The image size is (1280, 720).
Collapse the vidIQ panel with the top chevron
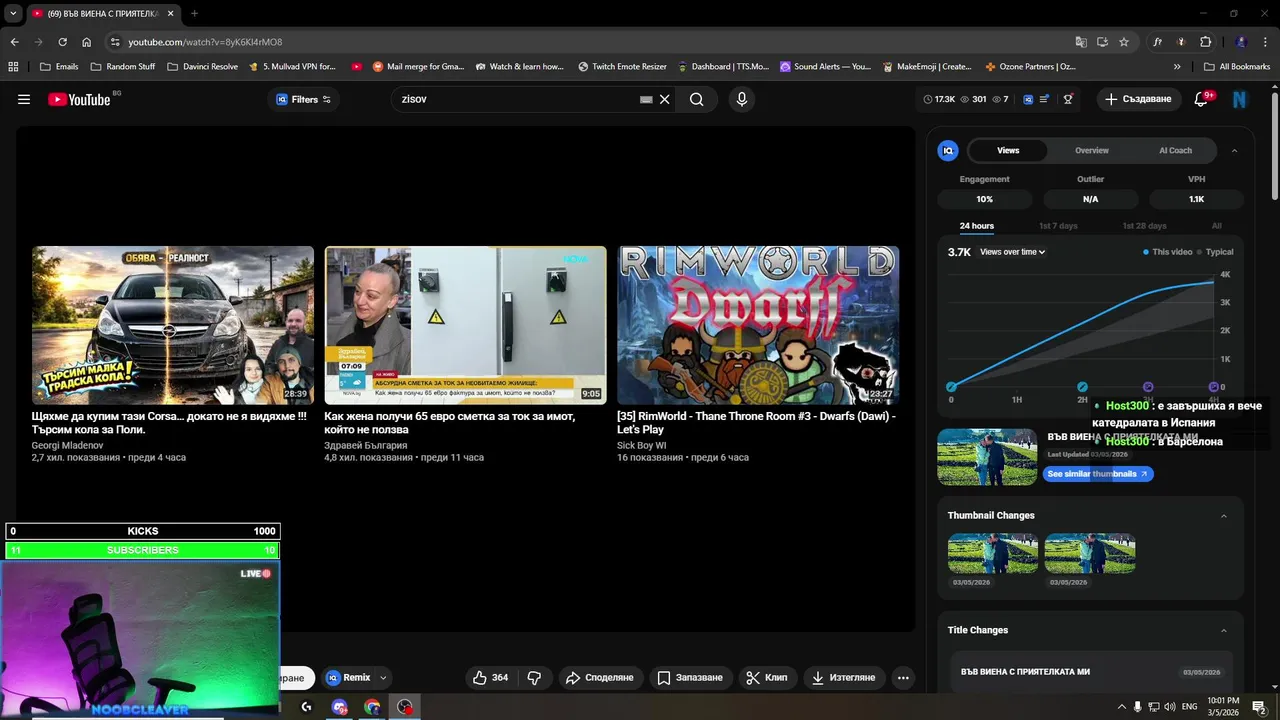[1234, 150]
